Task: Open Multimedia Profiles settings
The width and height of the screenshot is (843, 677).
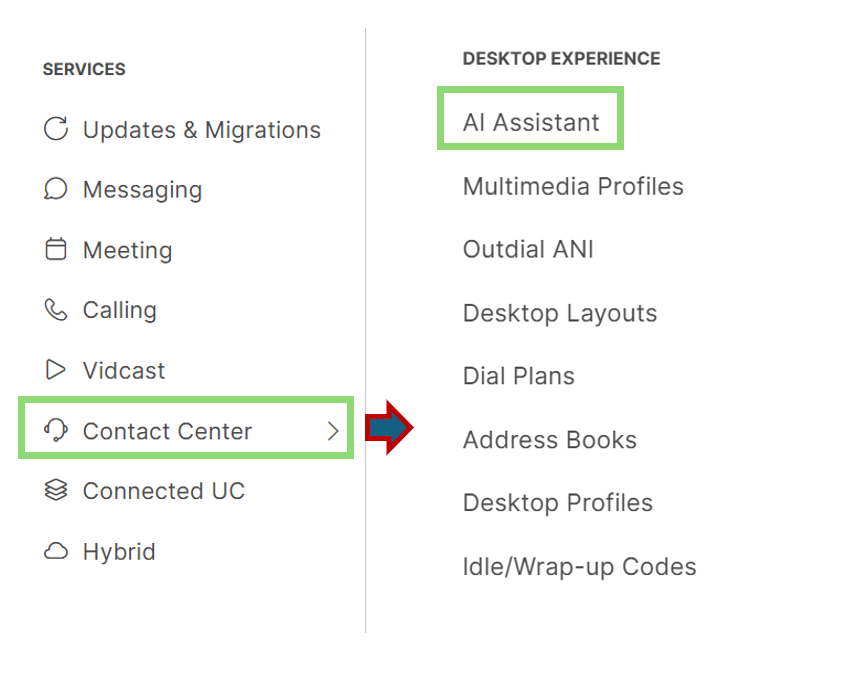Action: (573, 186)
